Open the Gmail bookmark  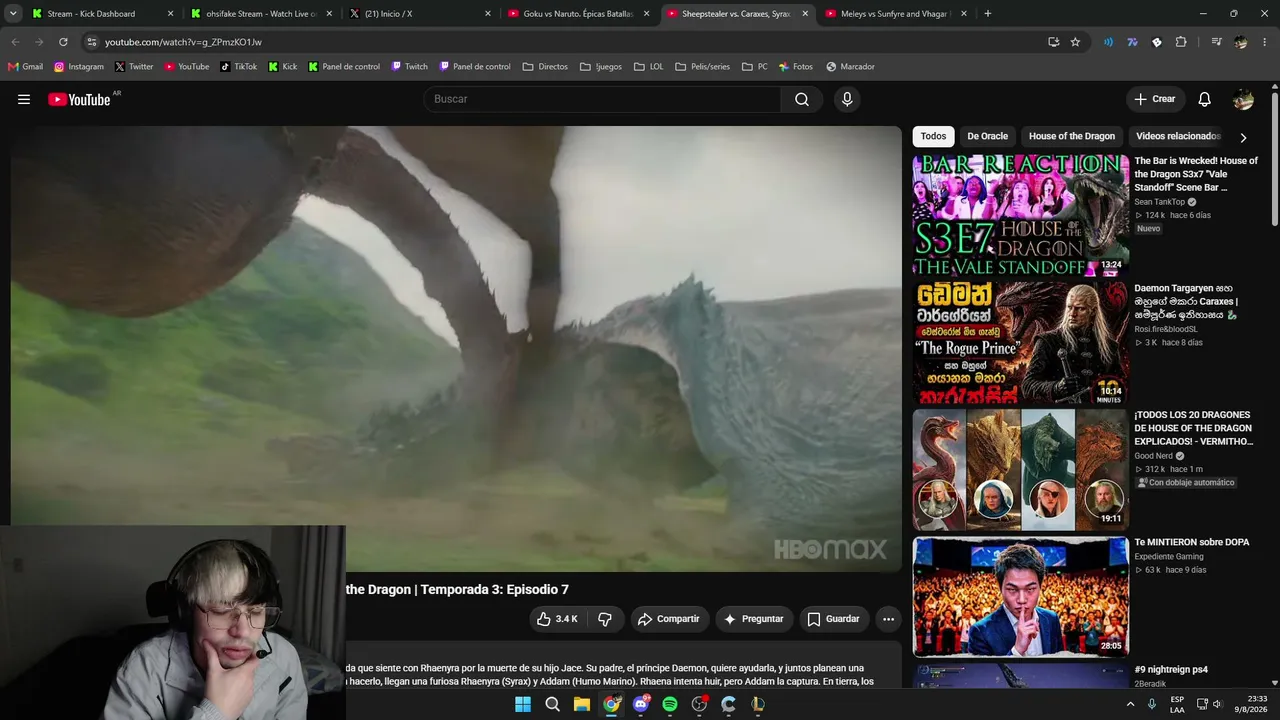[26, 67]
